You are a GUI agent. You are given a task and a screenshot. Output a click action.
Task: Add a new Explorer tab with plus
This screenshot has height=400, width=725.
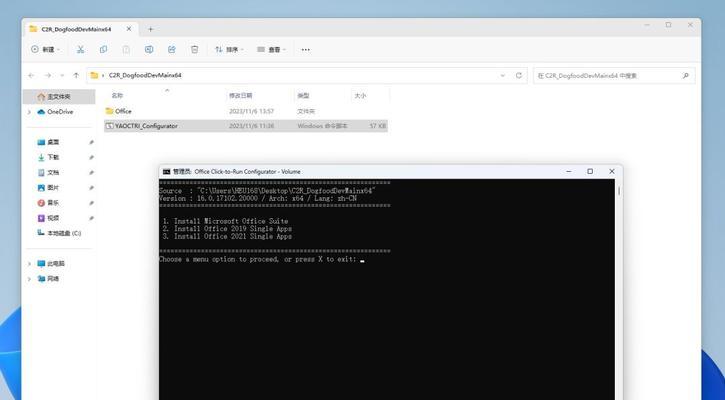(x=150, y=29)
